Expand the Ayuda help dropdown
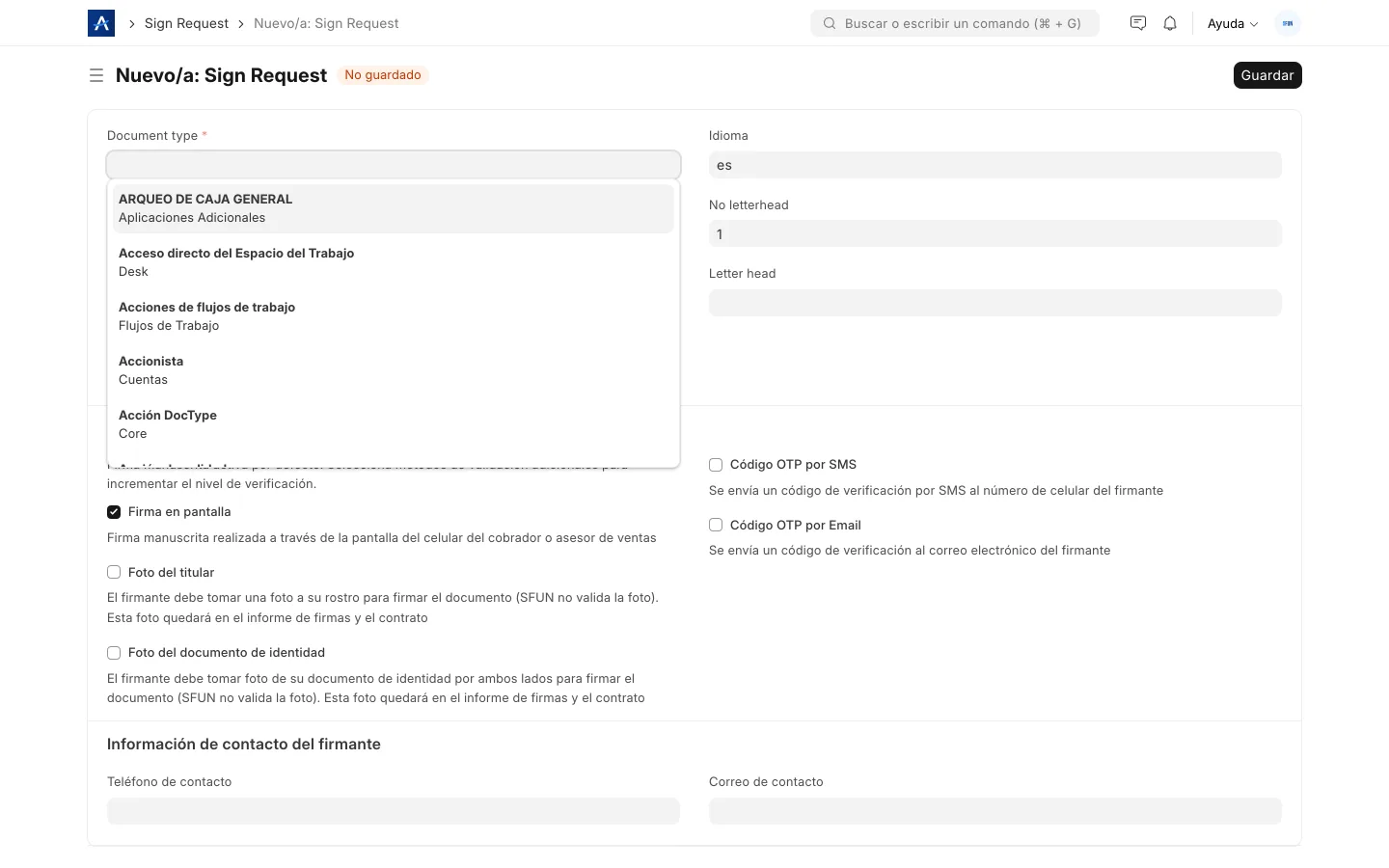 (x=1233, y=23)
